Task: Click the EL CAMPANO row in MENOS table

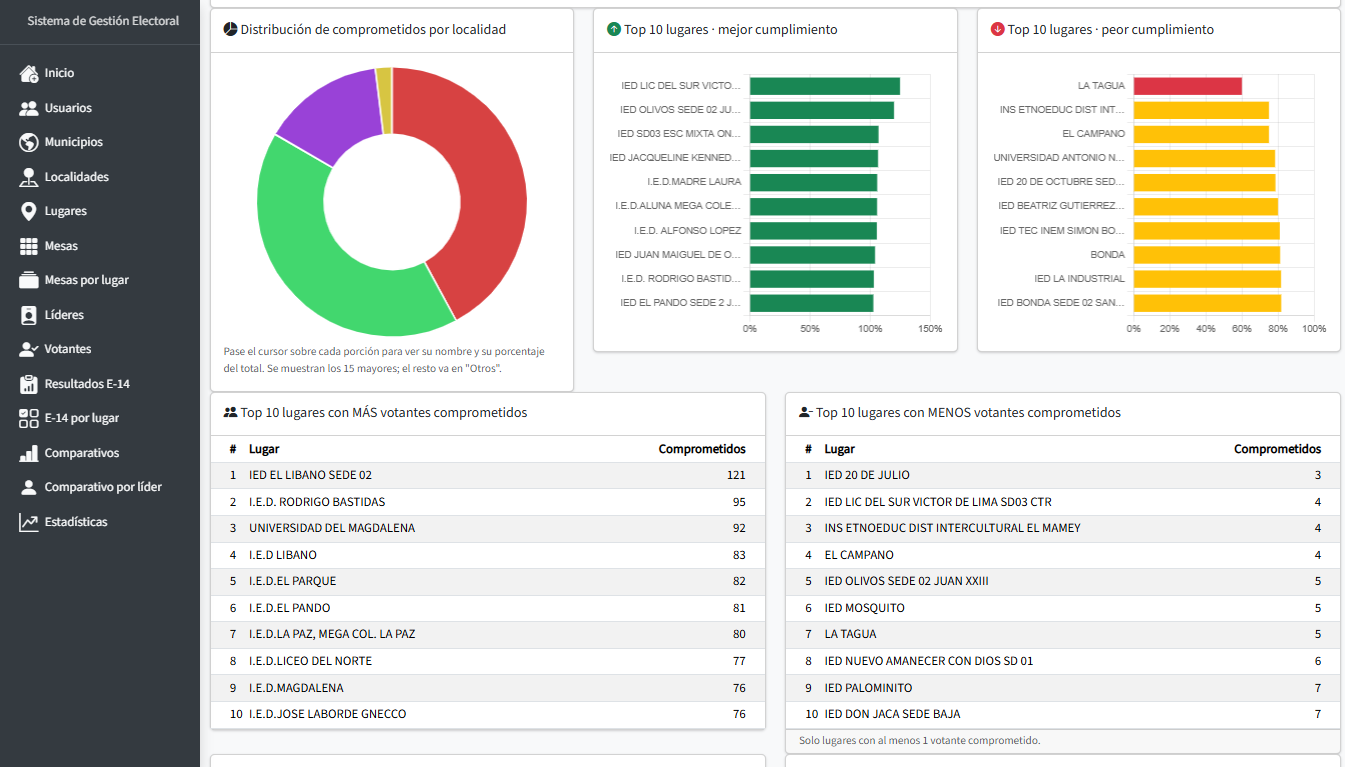Action: click(x=1063, y=555)
